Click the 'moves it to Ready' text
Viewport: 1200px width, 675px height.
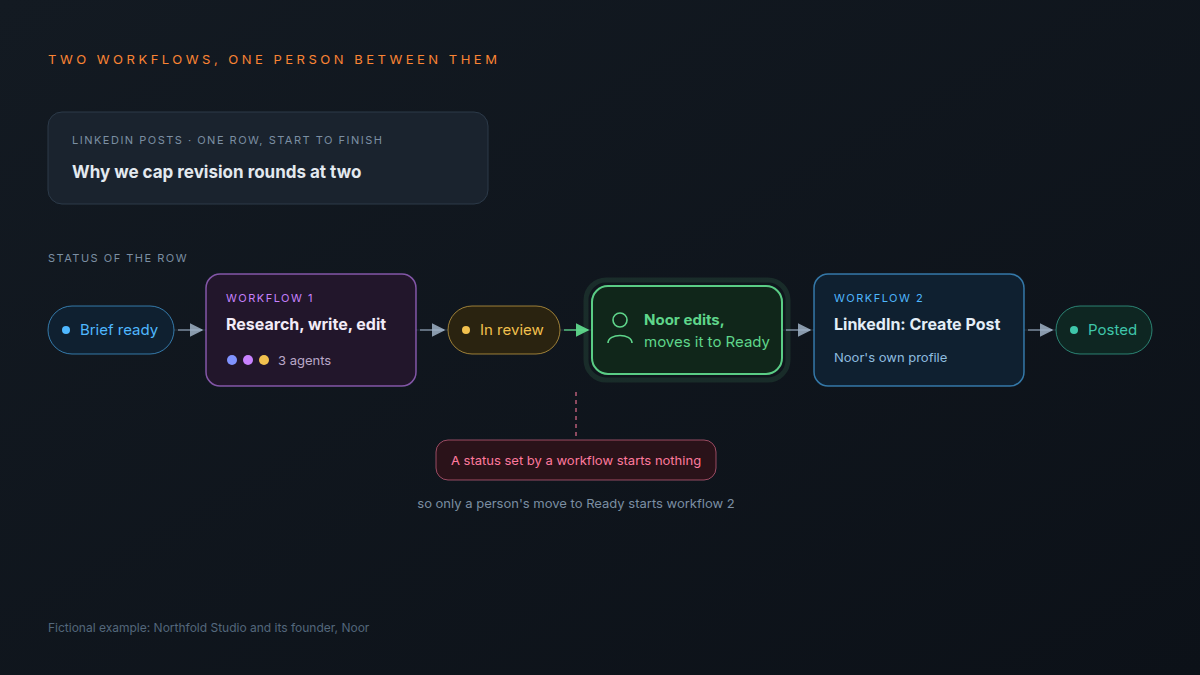click(x=707, y=342)
